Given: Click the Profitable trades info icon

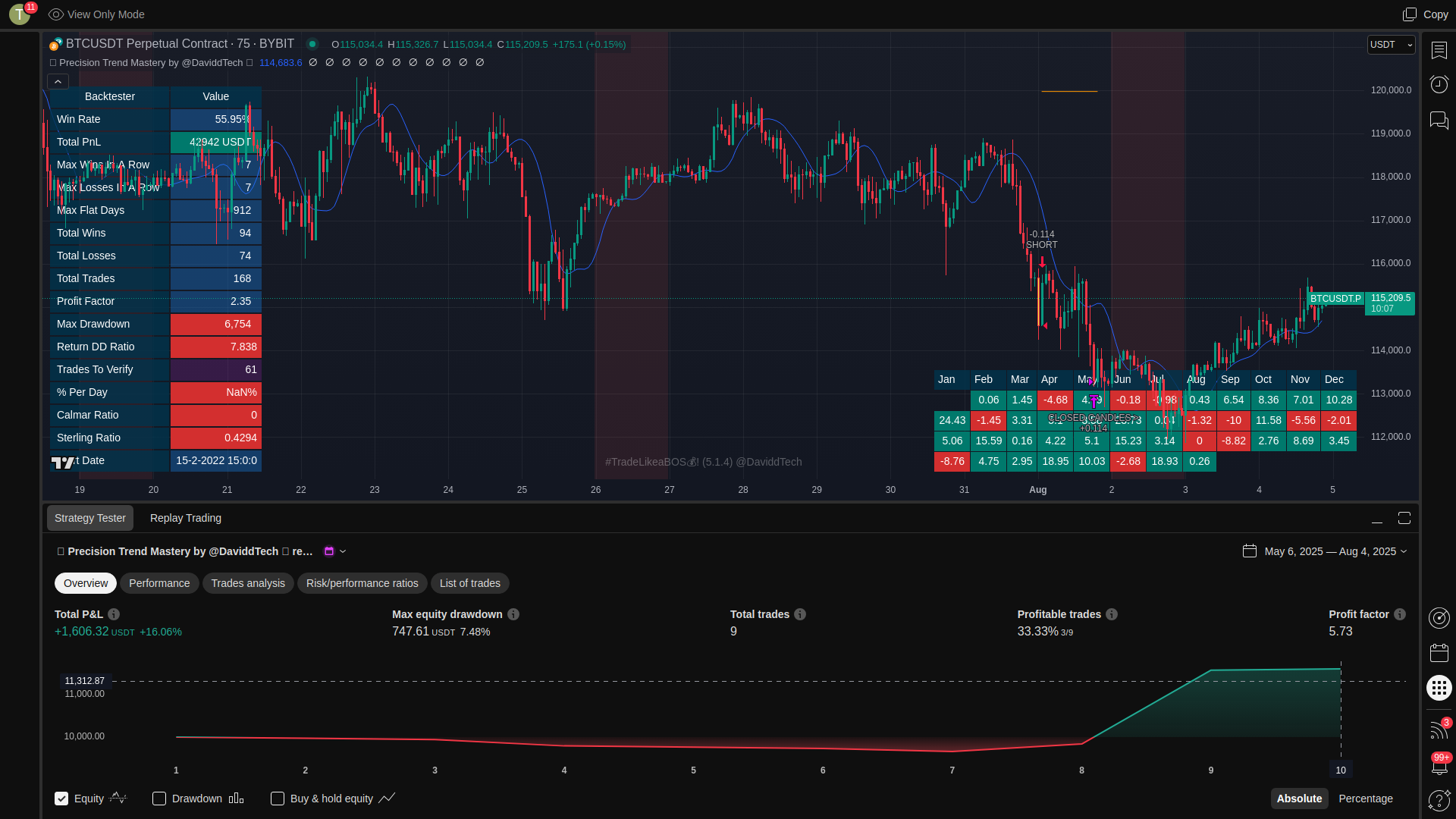Looking at the screenshot, I should [x=1112, y=614].
